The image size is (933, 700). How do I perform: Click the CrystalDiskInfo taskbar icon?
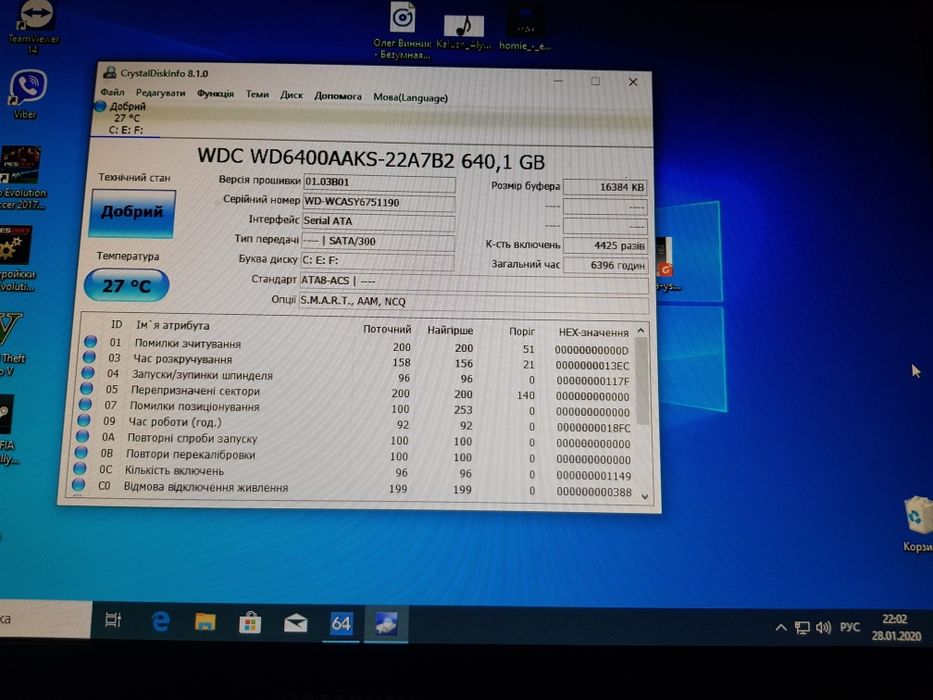386,624
